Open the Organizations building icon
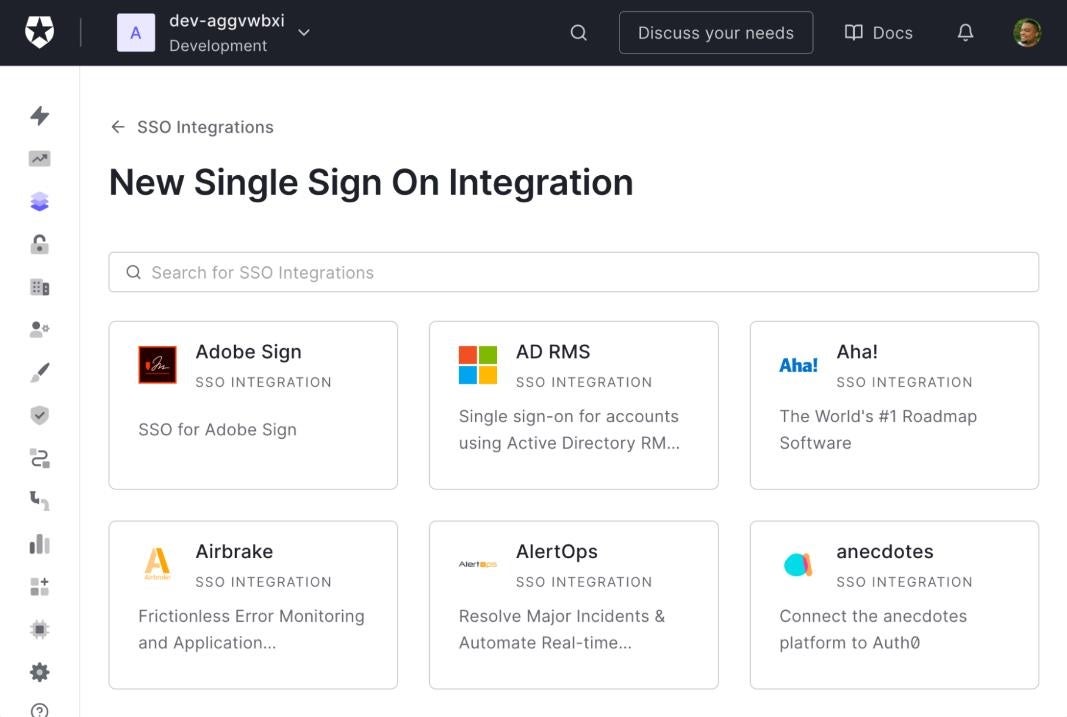The image size is (1067, 717). (x=40, y=288)
